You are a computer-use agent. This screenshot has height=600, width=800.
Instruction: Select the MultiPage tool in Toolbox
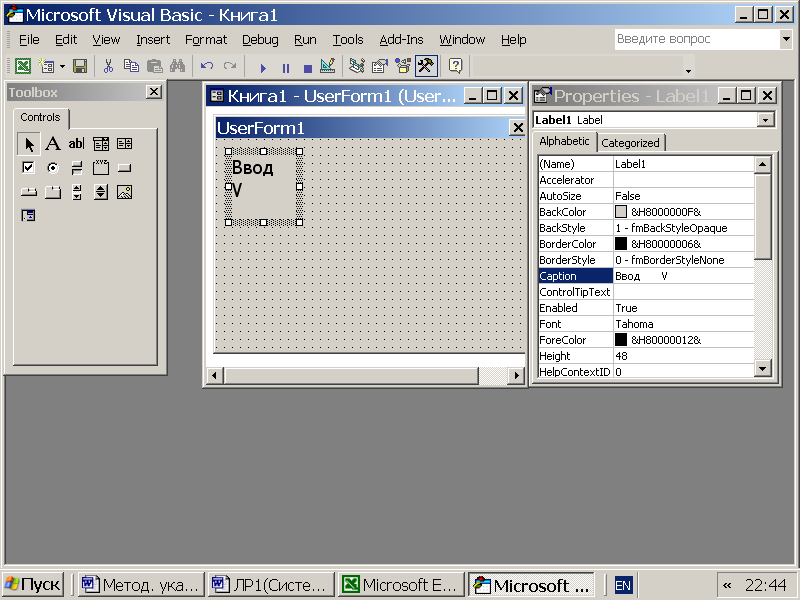[x=53, y=192]
